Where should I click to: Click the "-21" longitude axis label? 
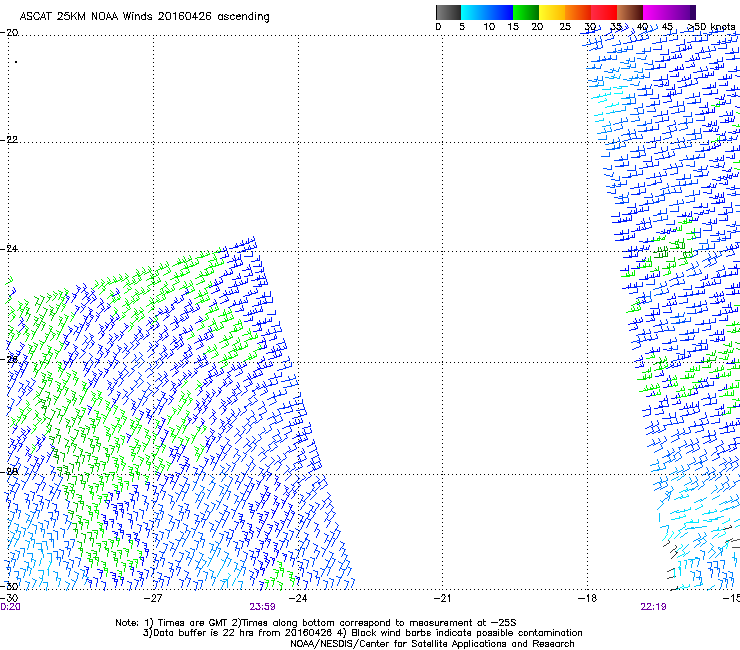(442, 599)
